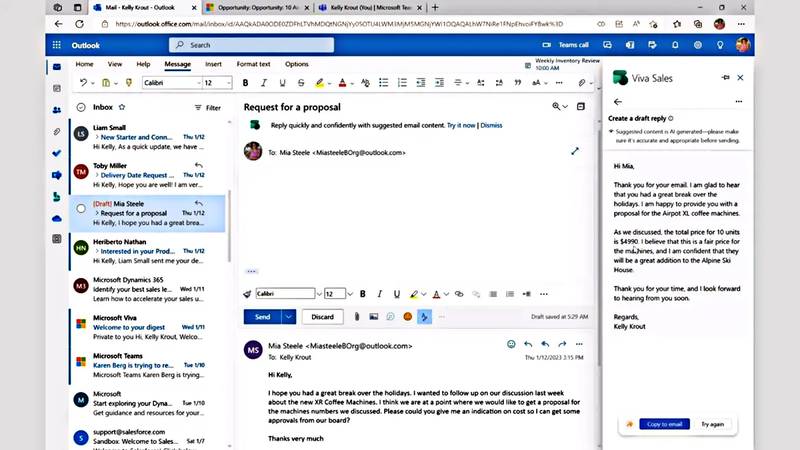Apply italic in ribbon toolbar

264,83
